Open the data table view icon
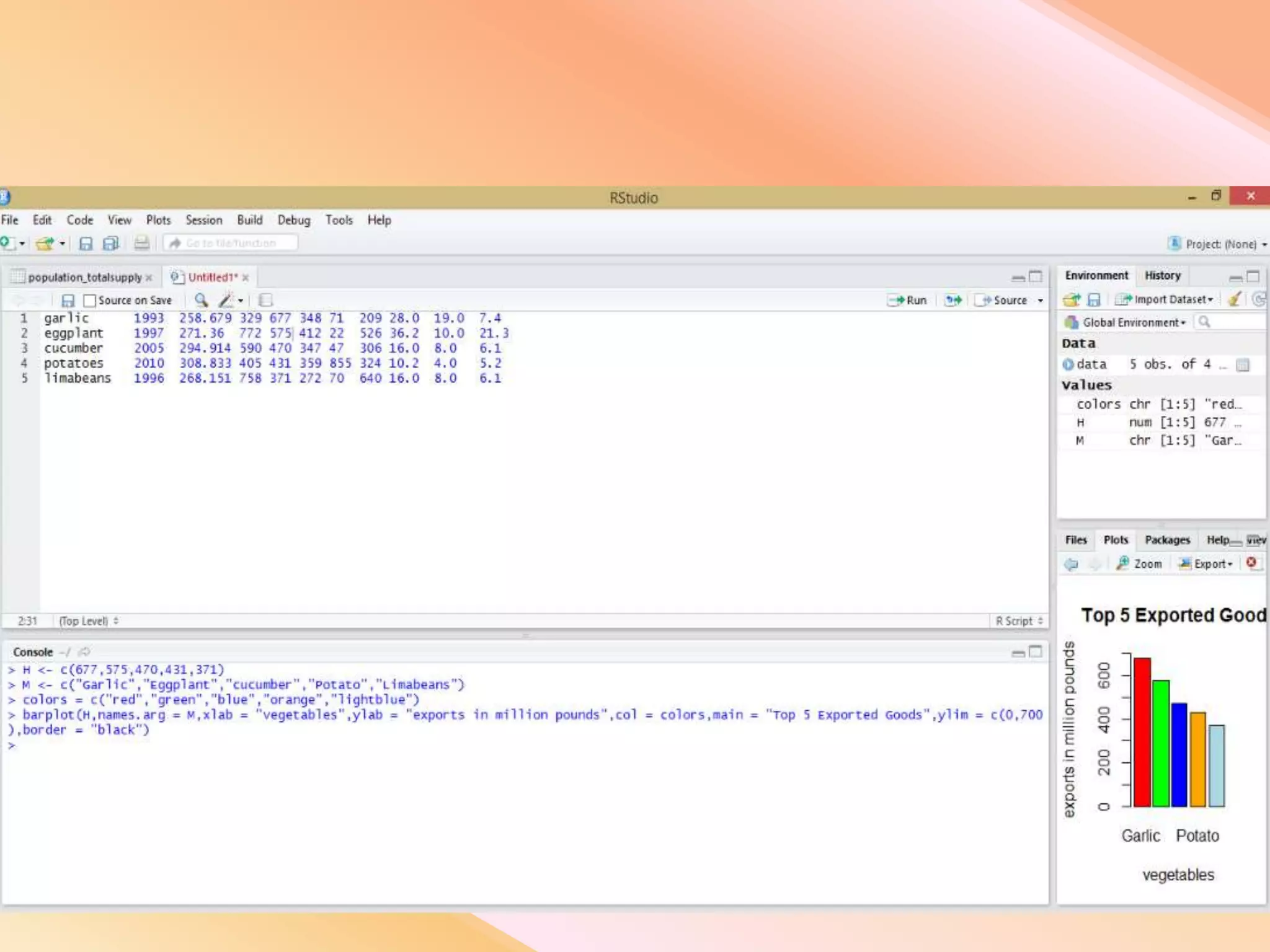This screenshot has width=1270, height=952. coord(1243,364)
